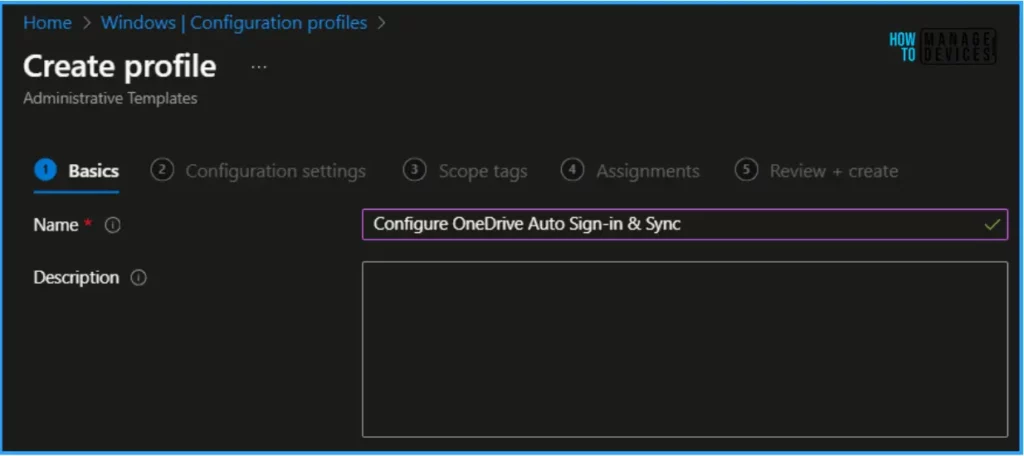This screenshot has width=1024, height=456.
Task: Go to the Scope tags step
Action: [x=465, y=171]
